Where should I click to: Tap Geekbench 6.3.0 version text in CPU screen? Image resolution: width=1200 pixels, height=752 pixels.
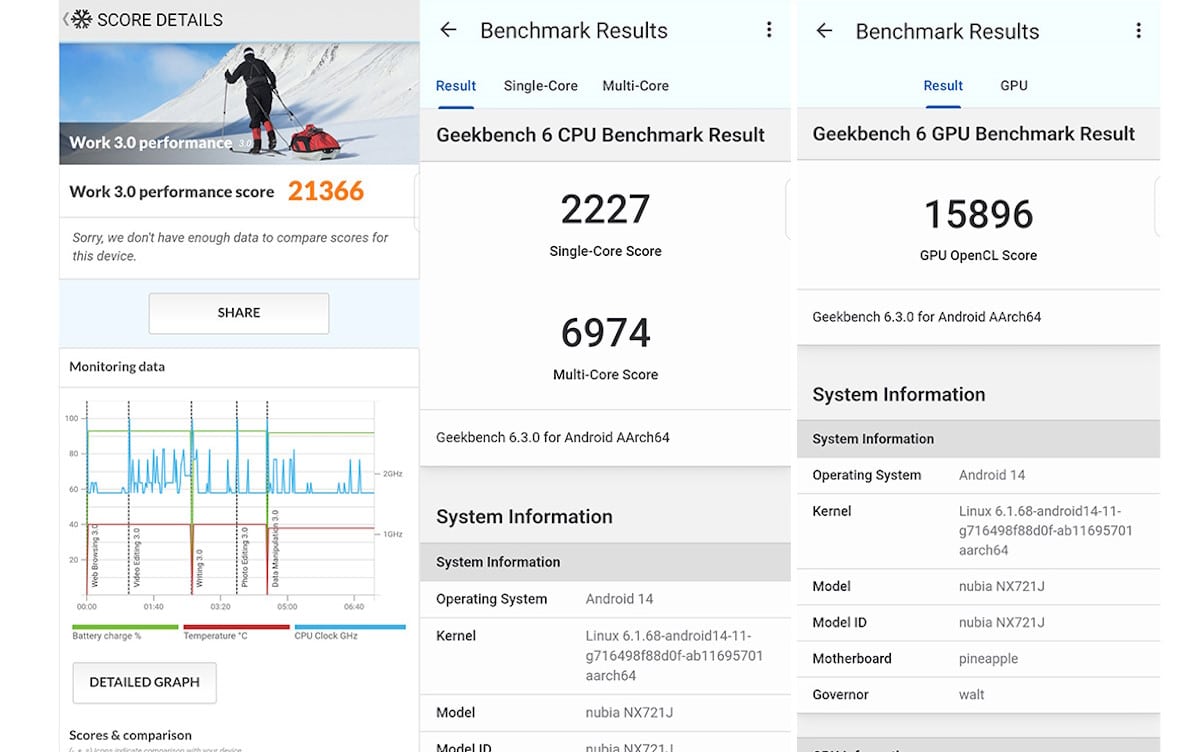[x=553, y=438]
